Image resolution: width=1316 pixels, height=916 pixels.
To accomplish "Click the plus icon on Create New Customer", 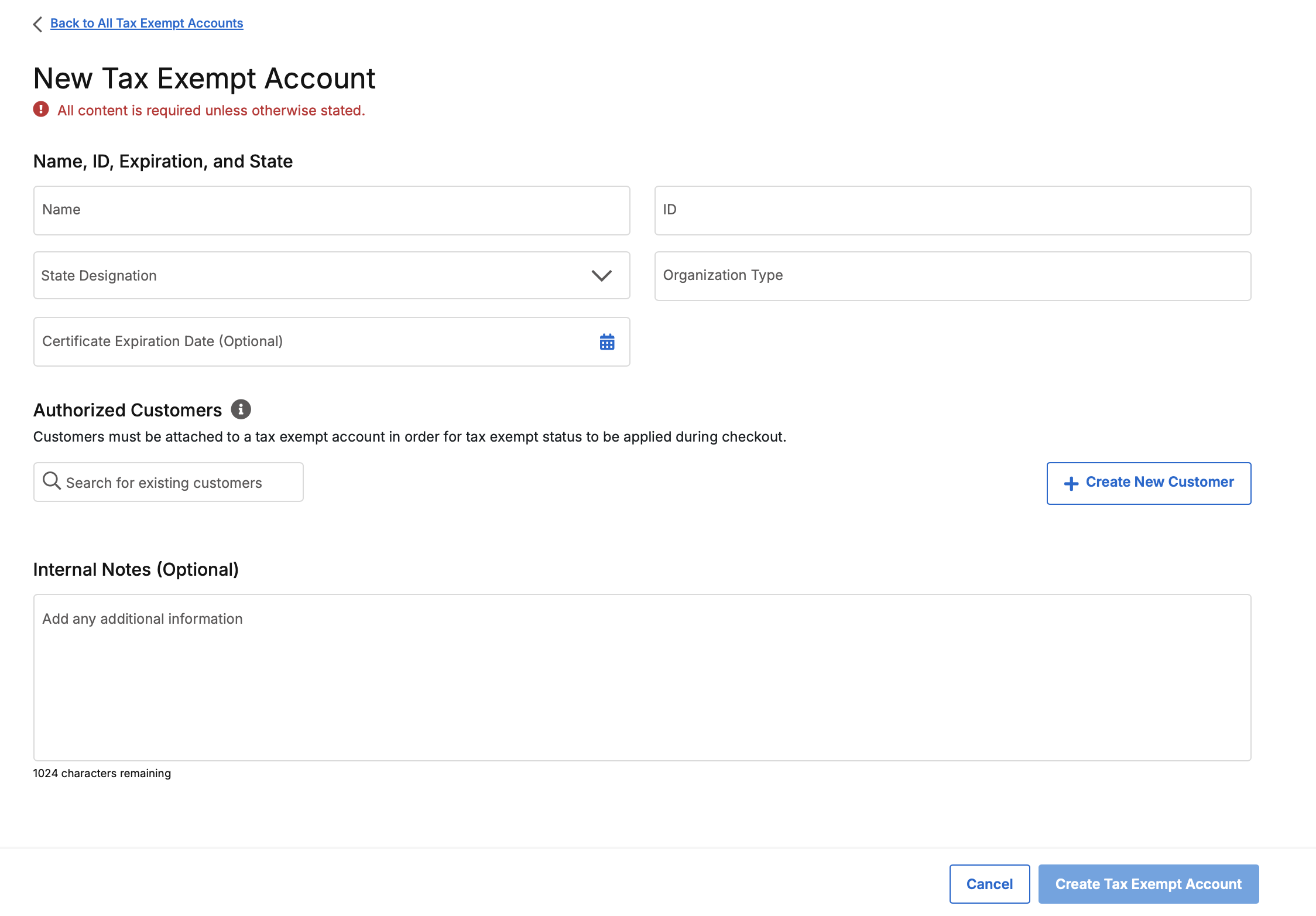I will point(1071,483).
